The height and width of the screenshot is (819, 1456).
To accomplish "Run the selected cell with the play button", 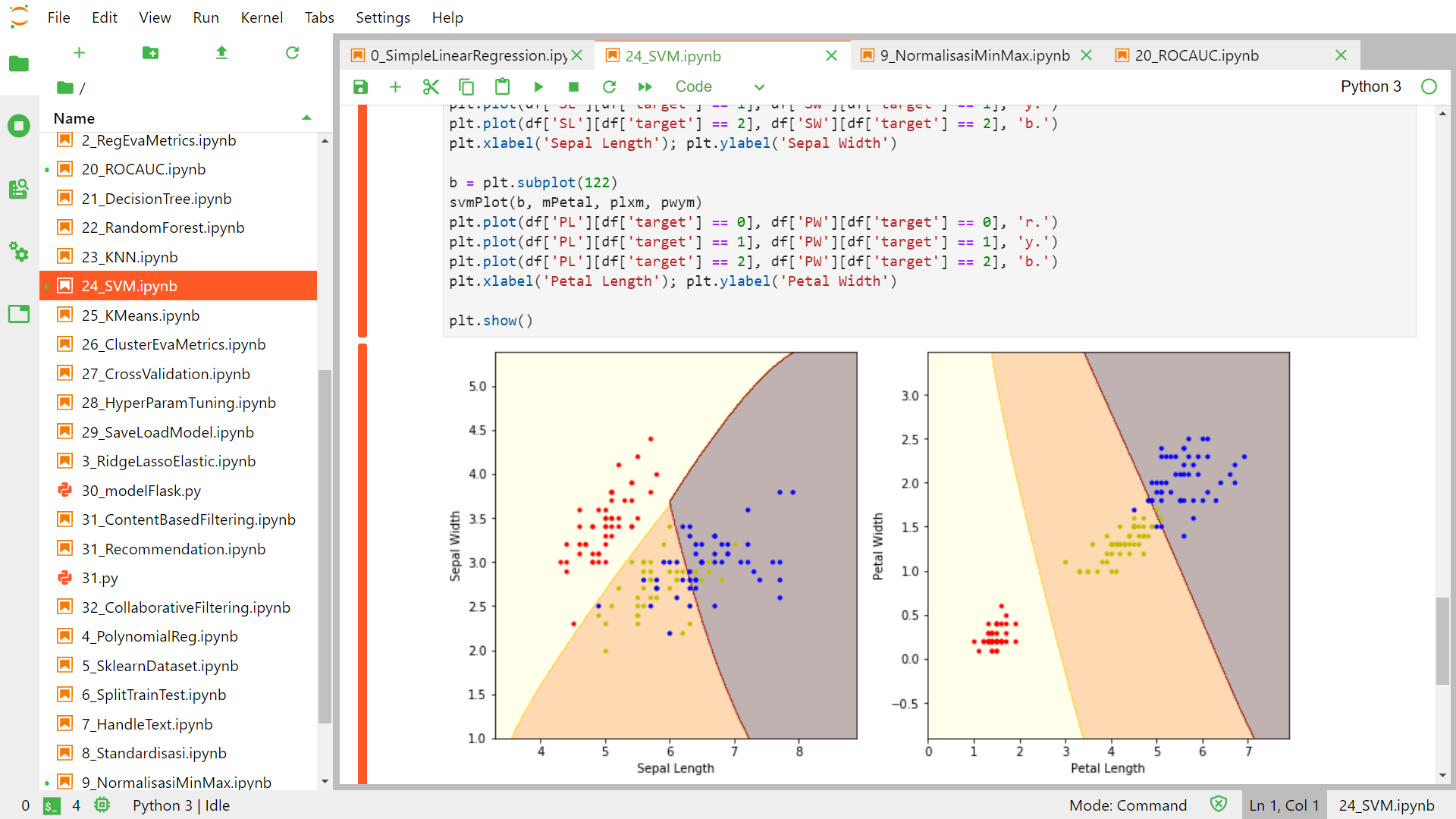I will tap(538, 86).
